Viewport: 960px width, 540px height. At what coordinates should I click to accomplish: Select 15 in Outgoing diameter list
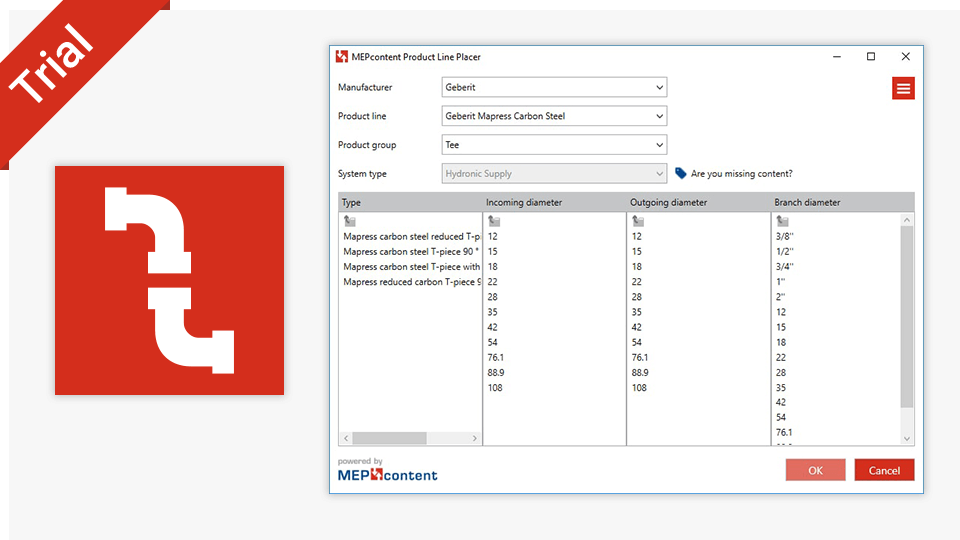tap(637, 252)
